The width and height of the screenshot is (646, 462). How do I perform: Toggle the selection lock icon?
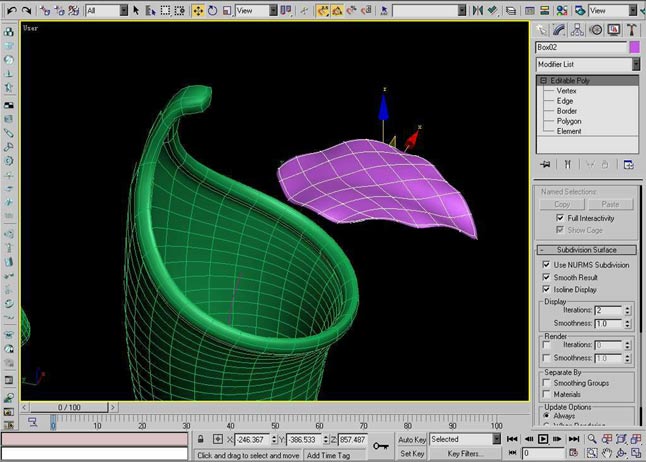201,439
